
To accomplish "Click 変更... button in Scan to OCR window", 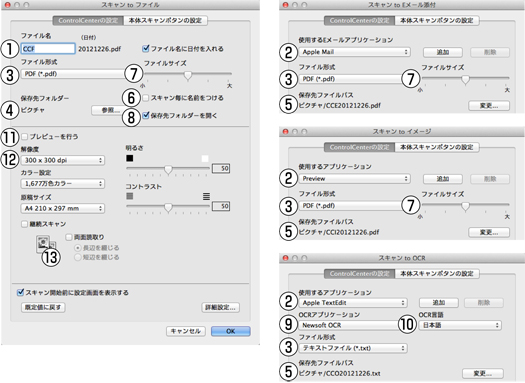I will coord(483,373).
